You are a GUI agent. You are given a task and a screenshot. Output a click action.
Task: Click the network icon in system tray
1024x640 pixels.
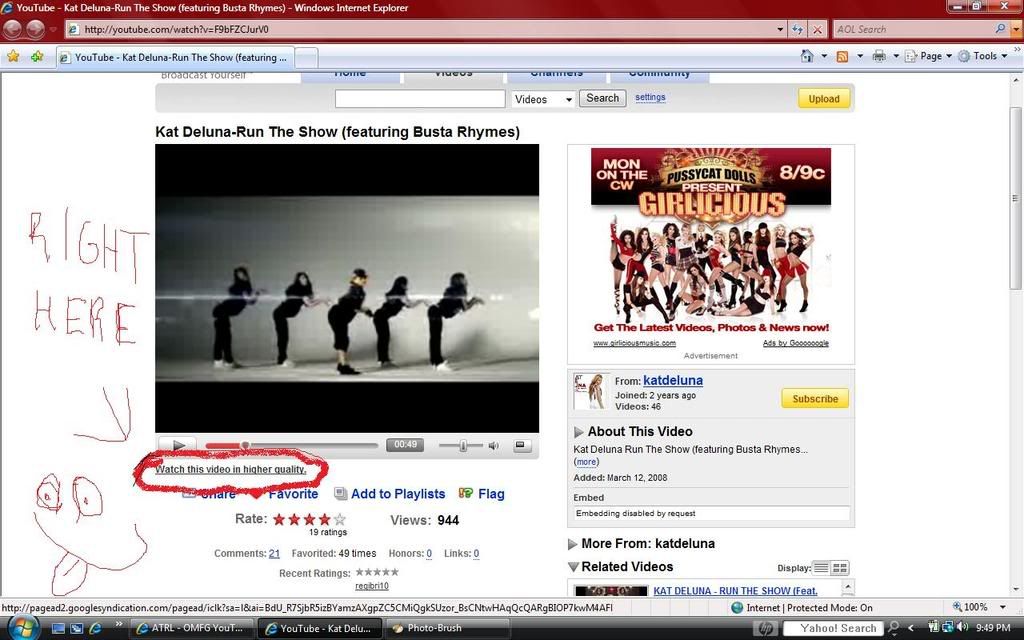(x=948, y=628)
